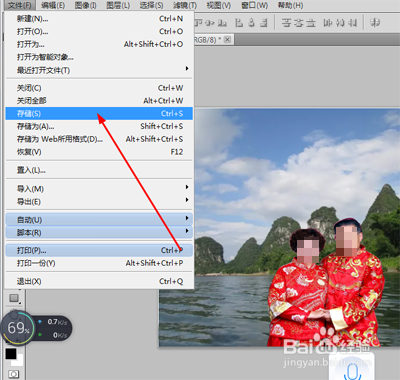
Task: Click distribute top edges icon
Action: (286, 23)
